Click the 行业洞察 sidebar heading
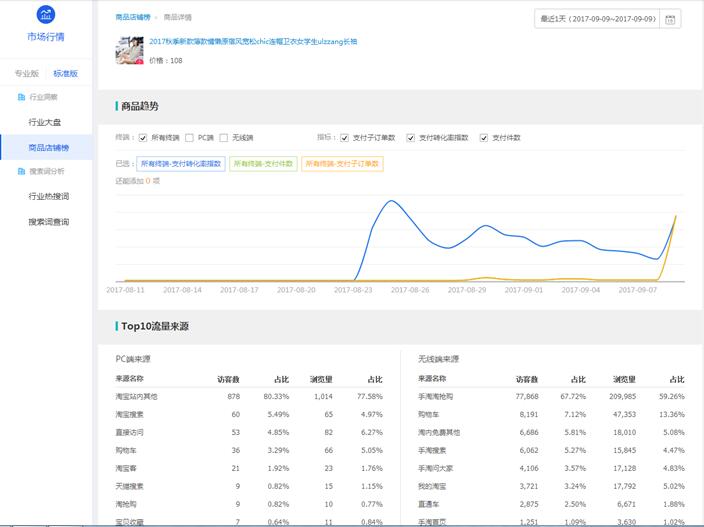Image resolution: width=704 pixels, height=527 pixels. 44,97
